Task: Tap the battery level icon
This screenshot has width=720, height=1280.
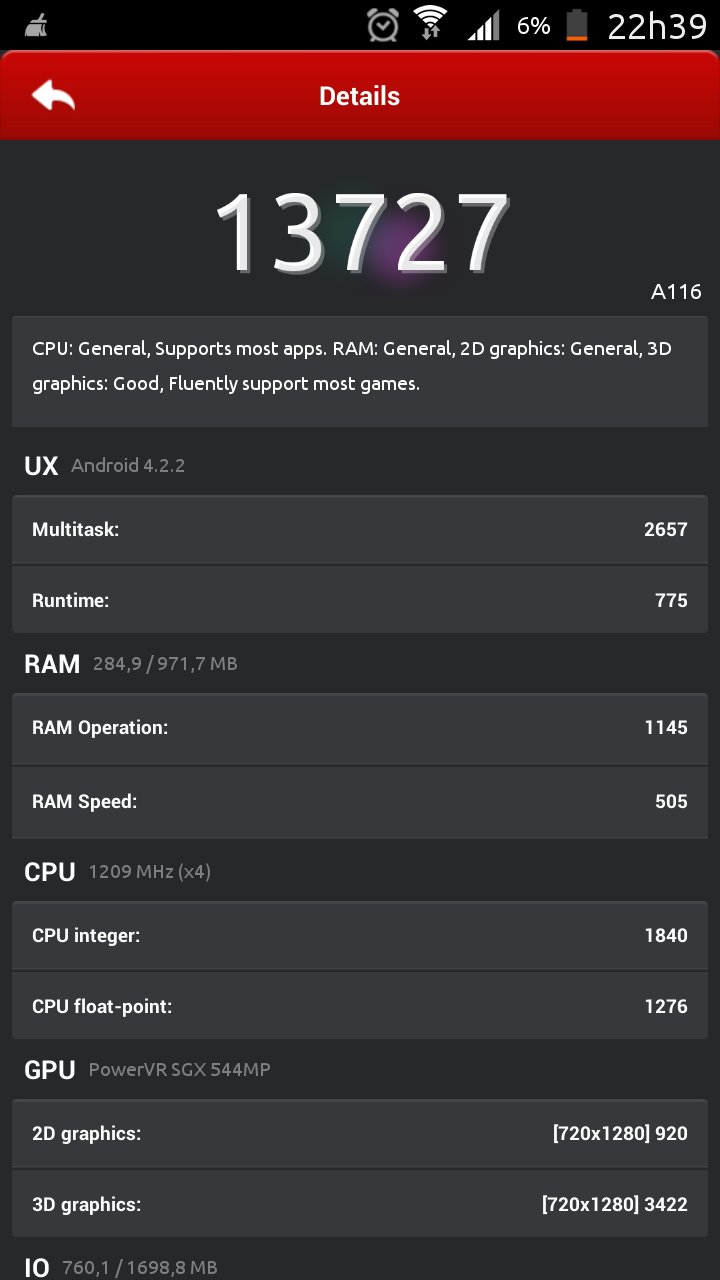Action: (x=577, y=25)
